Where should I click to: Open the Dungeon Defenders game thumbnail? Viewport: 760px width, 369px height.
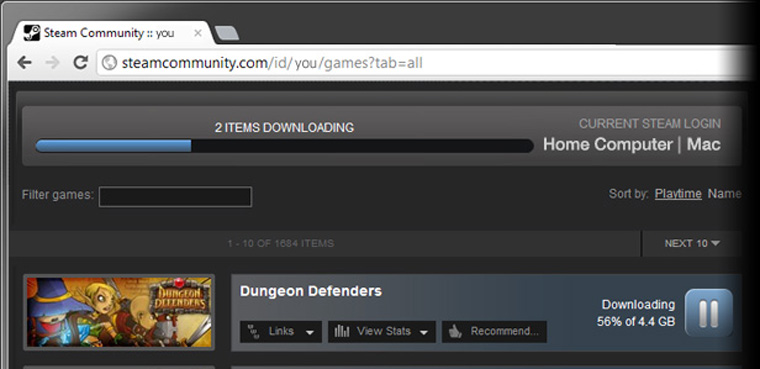(x=119, y=312)
